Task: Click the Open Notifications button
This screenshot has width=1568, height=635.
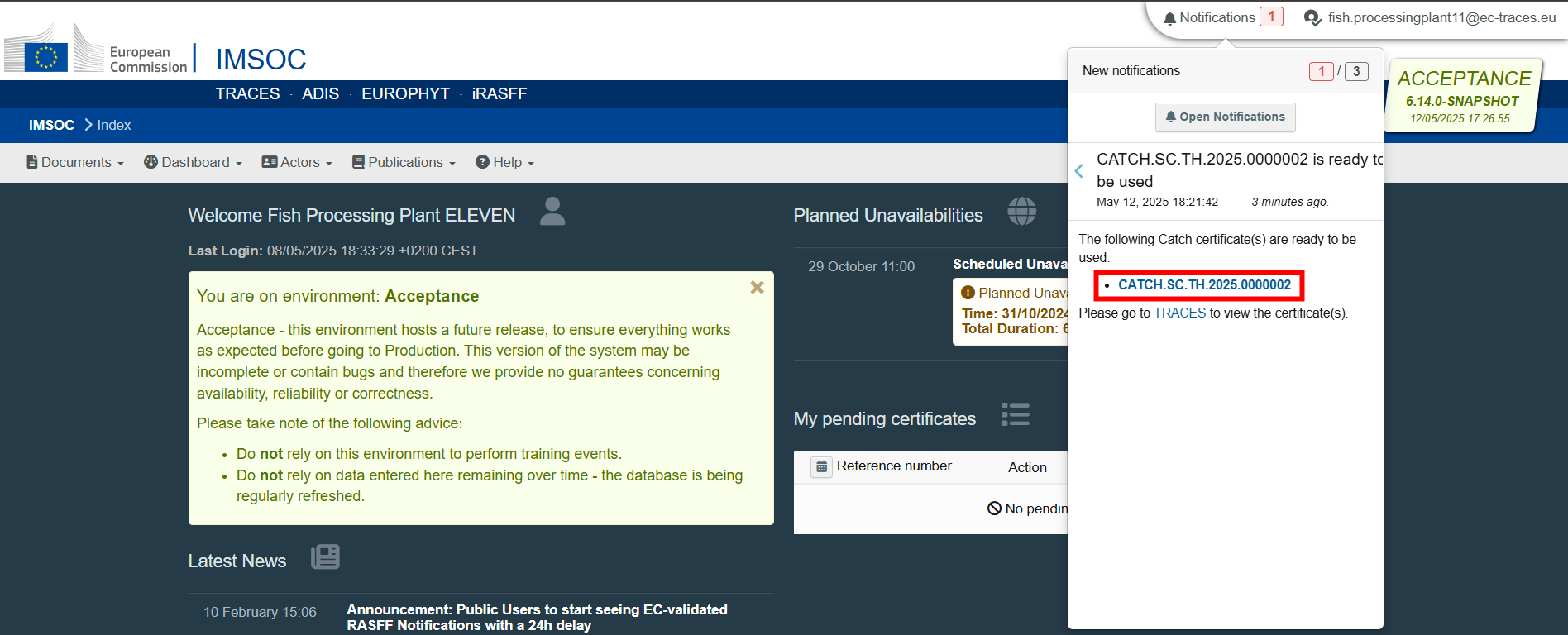Action: tap(1225, 117)
